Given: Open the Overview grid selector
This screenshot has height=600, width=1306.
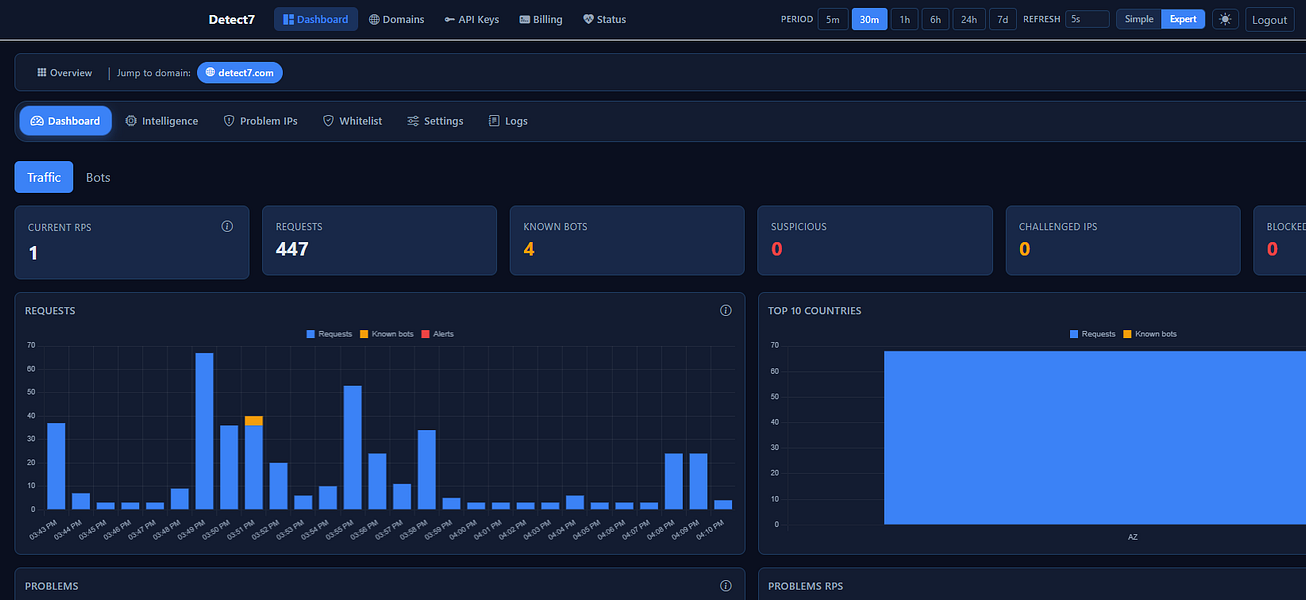Looking at the screenshot, I should [64, 72].
